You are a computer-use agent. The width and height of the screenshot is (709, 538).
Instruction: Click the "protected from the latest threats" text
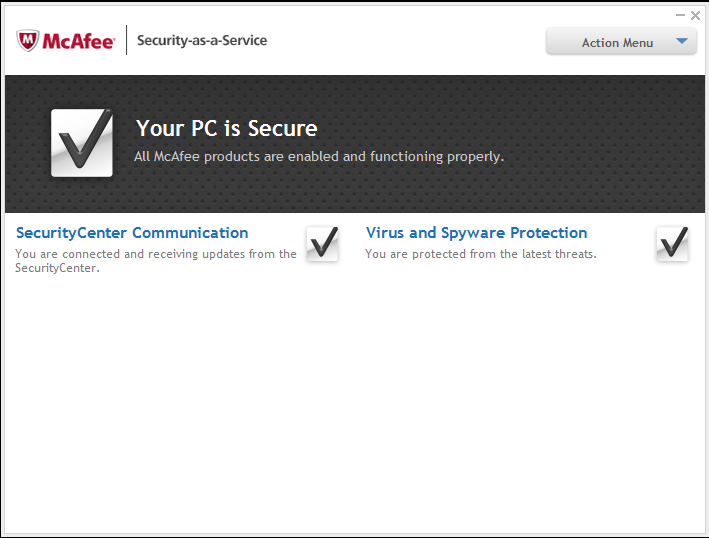[480, 254]
